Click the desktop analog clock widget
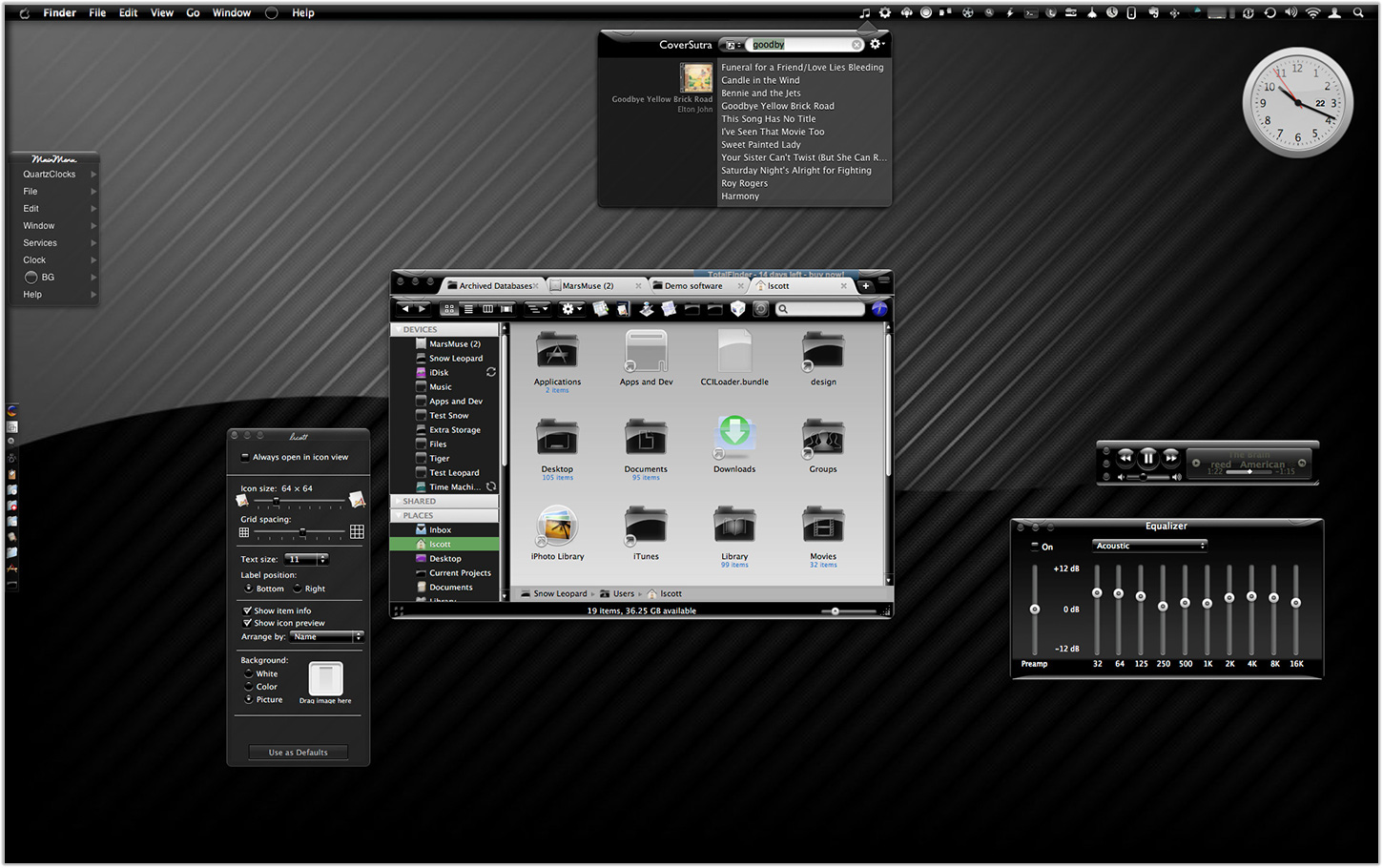The image size is (1383, 868). (1297, 102)
